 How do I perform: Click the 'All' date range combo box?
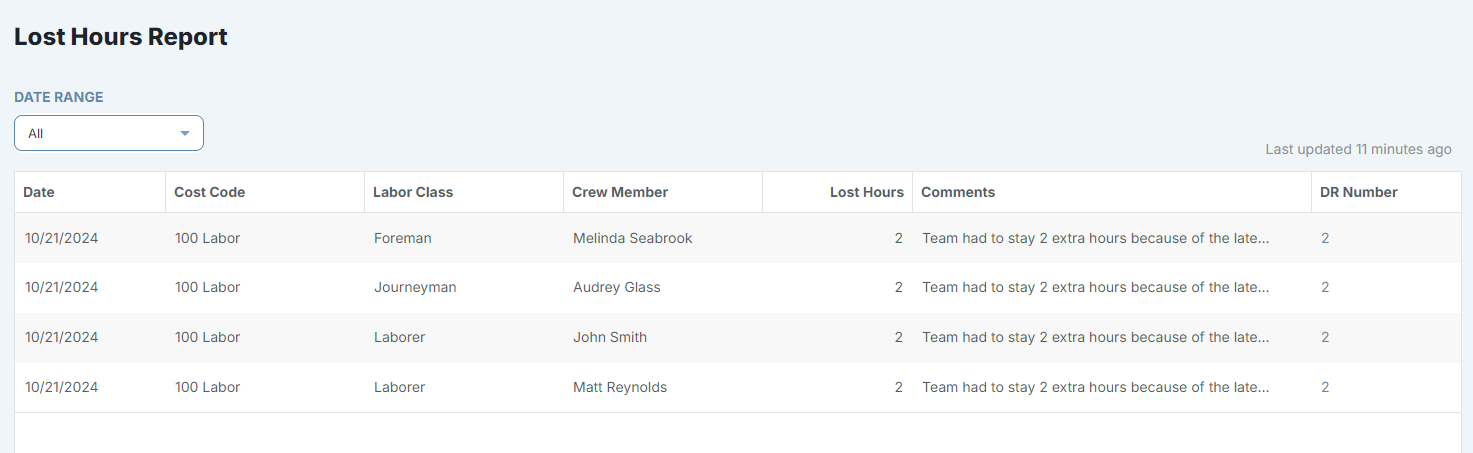(109, 133)
